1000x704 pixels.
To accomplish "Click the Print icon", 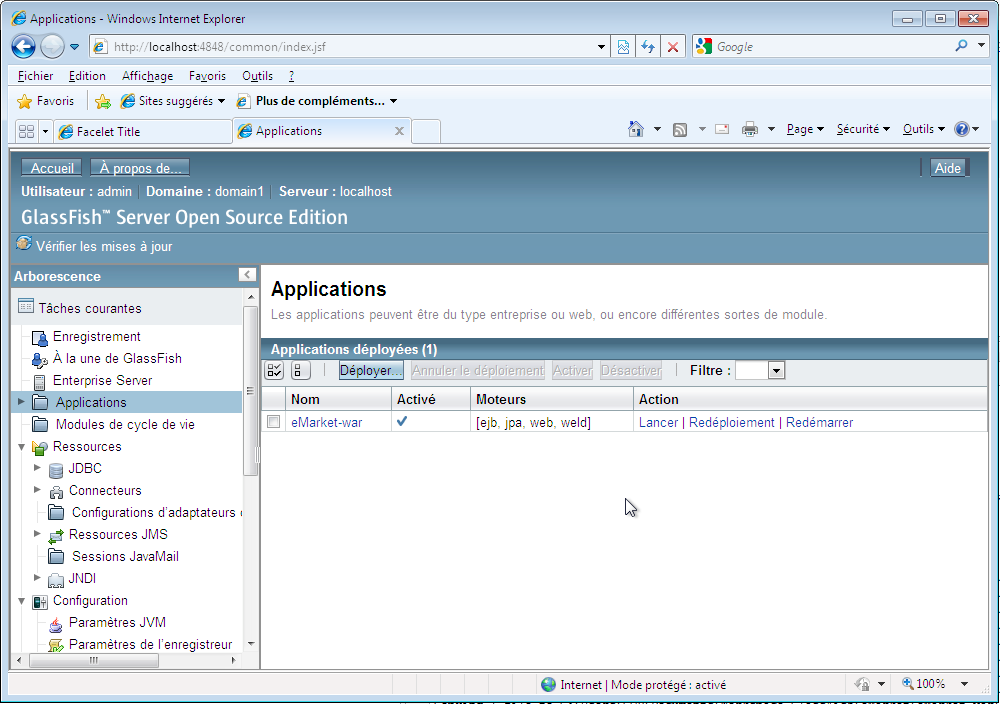I will pos(750,129).
